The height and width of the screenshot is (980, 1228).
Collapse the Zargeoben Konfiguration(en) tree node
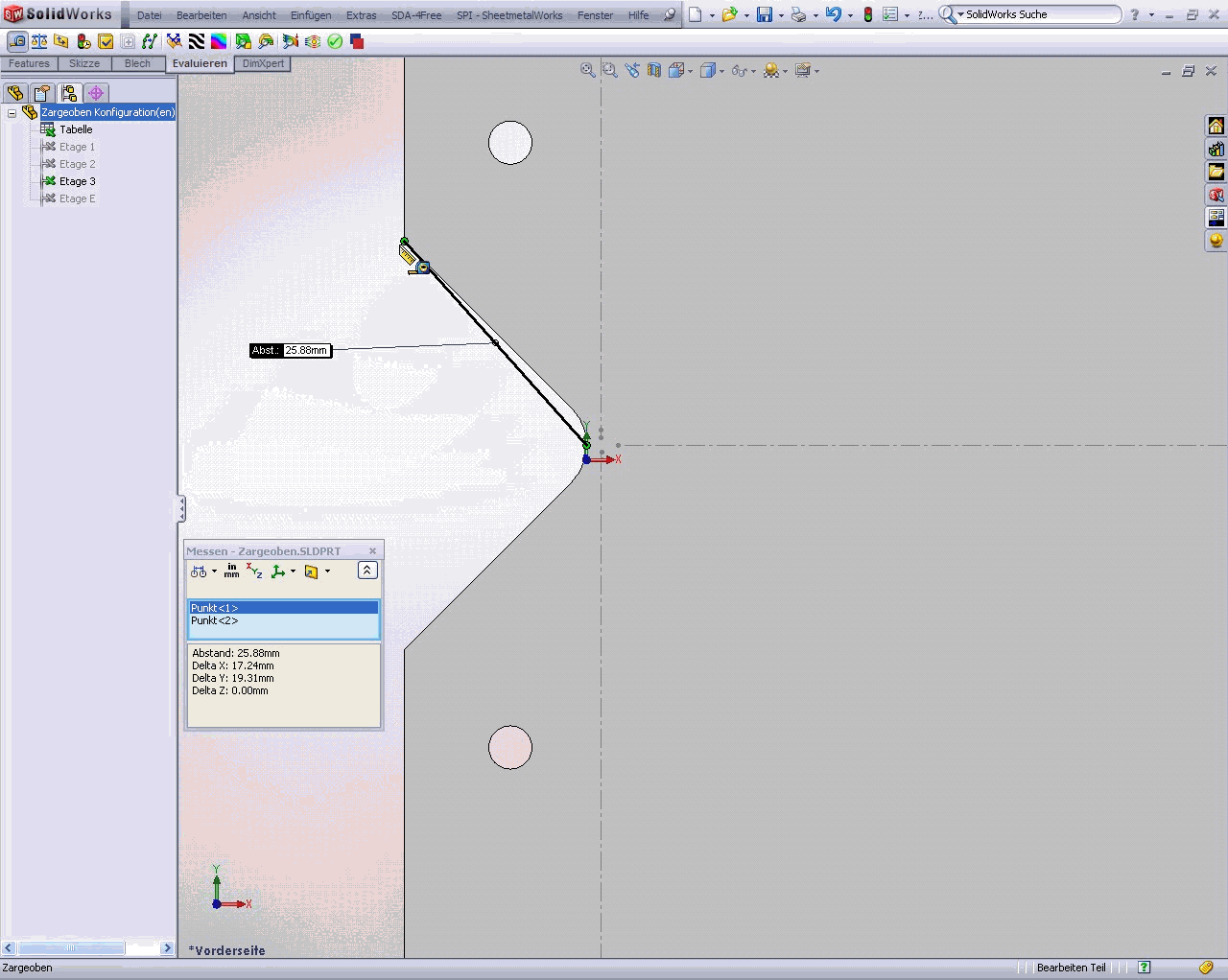(x=12, y=113)
